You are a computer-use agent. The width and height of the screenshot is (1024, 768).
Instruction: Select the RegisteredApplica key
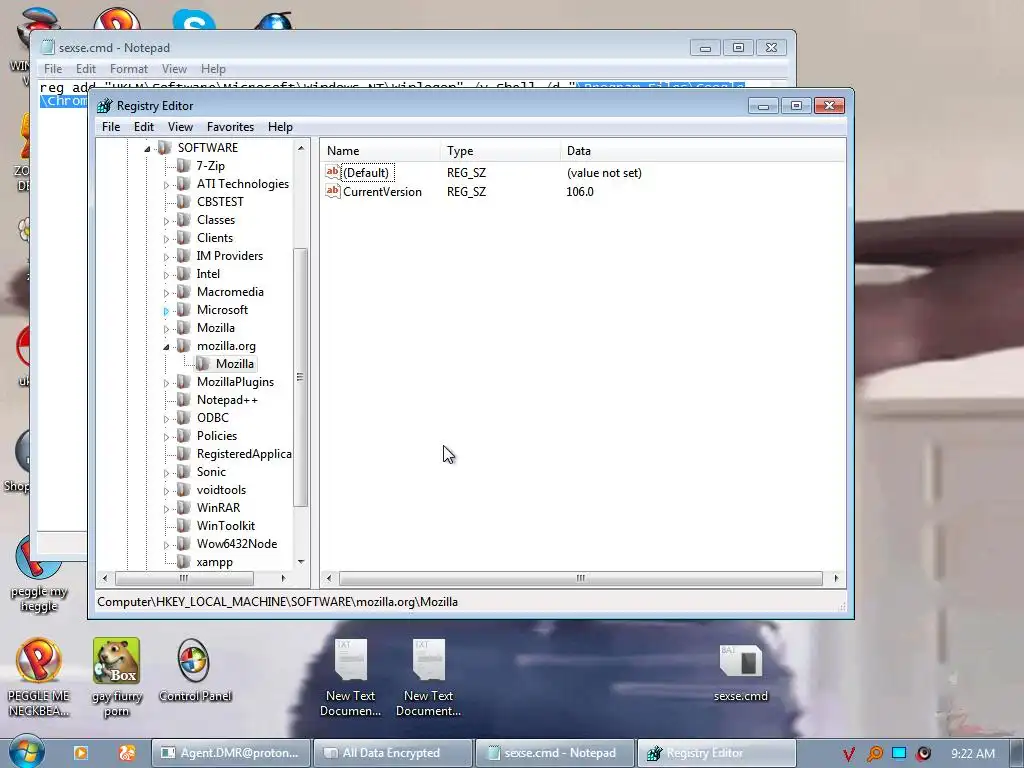[x=244, y=454]
